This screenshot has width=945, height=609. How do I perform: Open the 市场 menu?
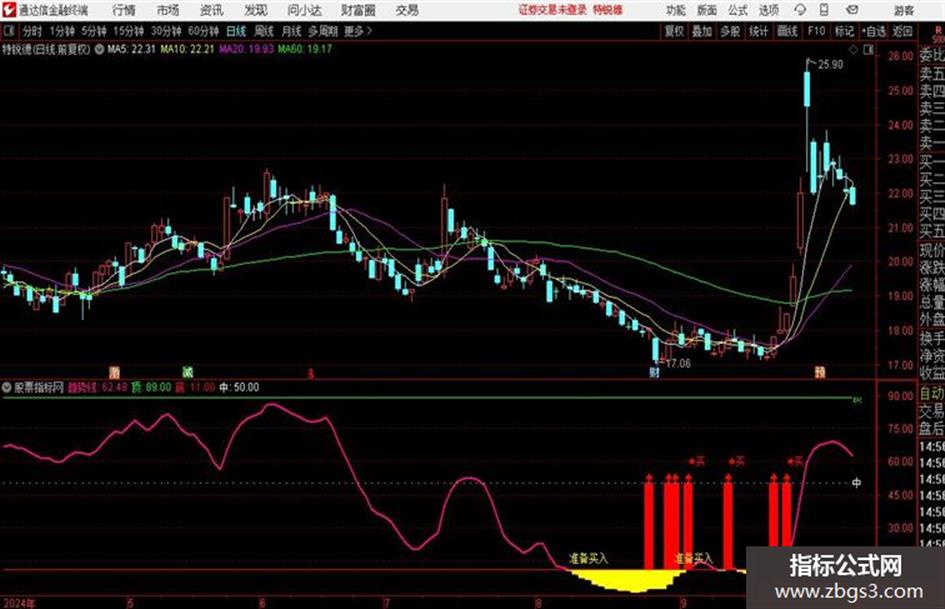168,10
